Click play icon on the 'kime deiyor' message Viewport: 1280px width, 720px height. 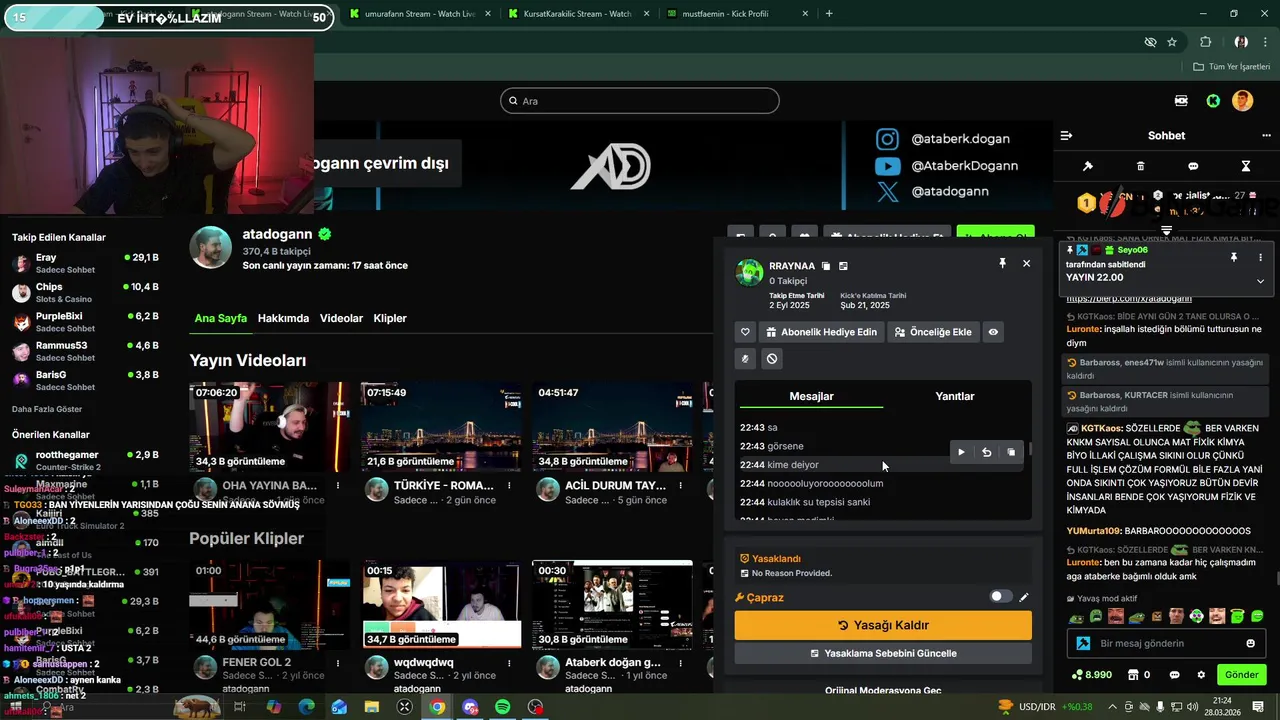[961, 452]
